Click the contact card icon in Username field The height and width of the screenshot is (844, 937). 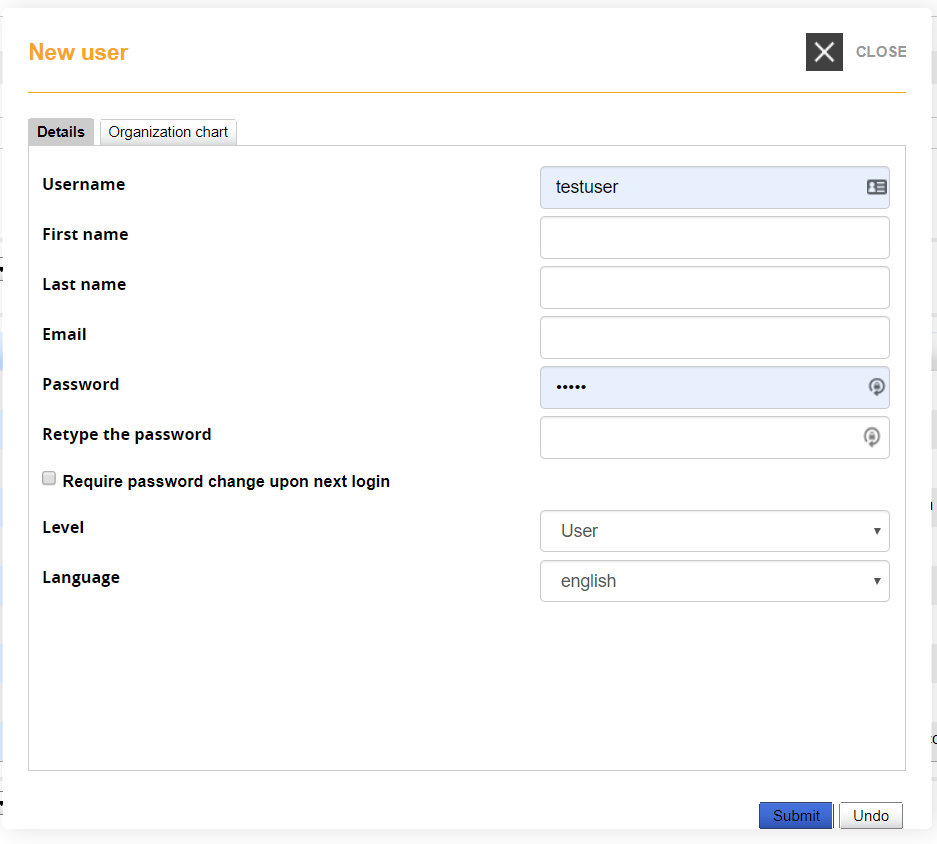tap(875, 187)
